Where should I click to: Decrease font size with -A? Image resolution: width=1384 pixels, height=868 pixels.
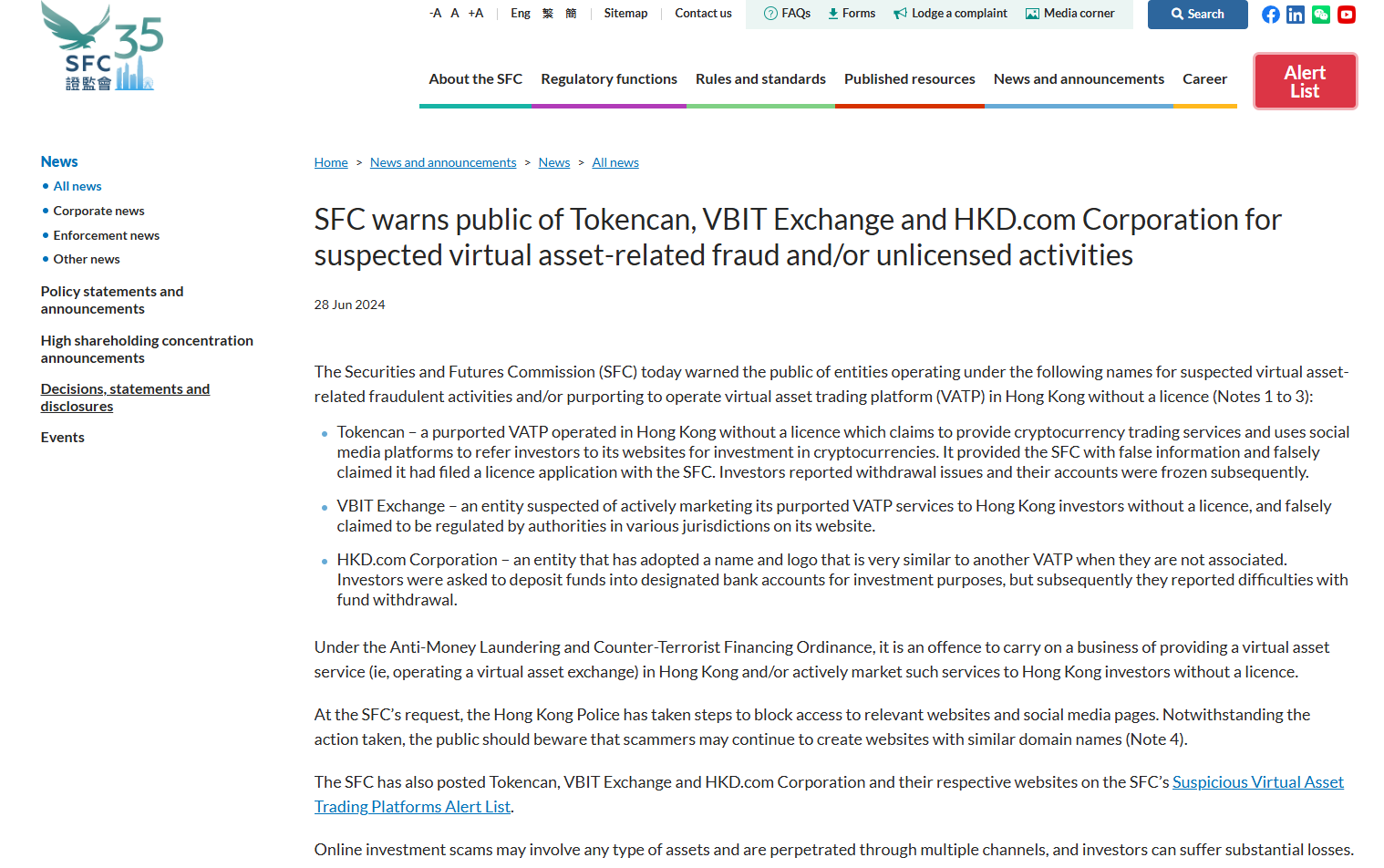(x=435, y=14)
